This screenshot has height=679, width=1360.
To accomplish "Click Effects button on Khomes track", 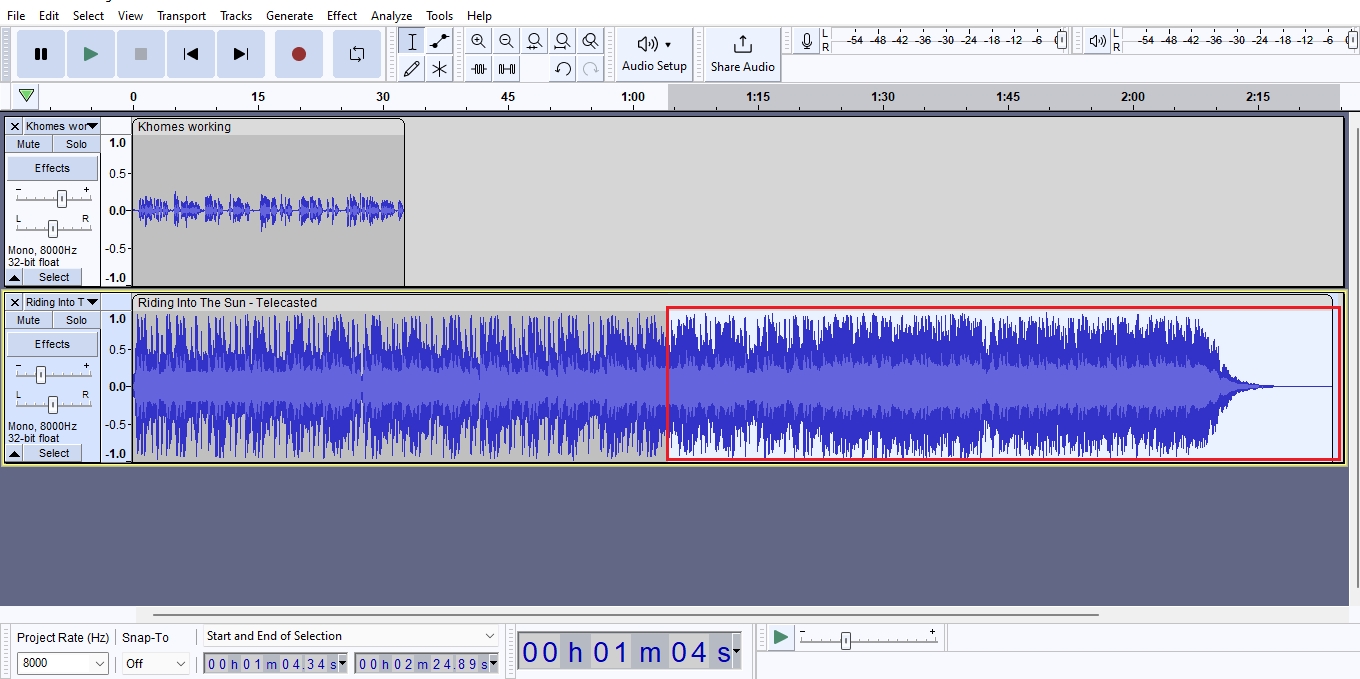I will click(52, 168).
